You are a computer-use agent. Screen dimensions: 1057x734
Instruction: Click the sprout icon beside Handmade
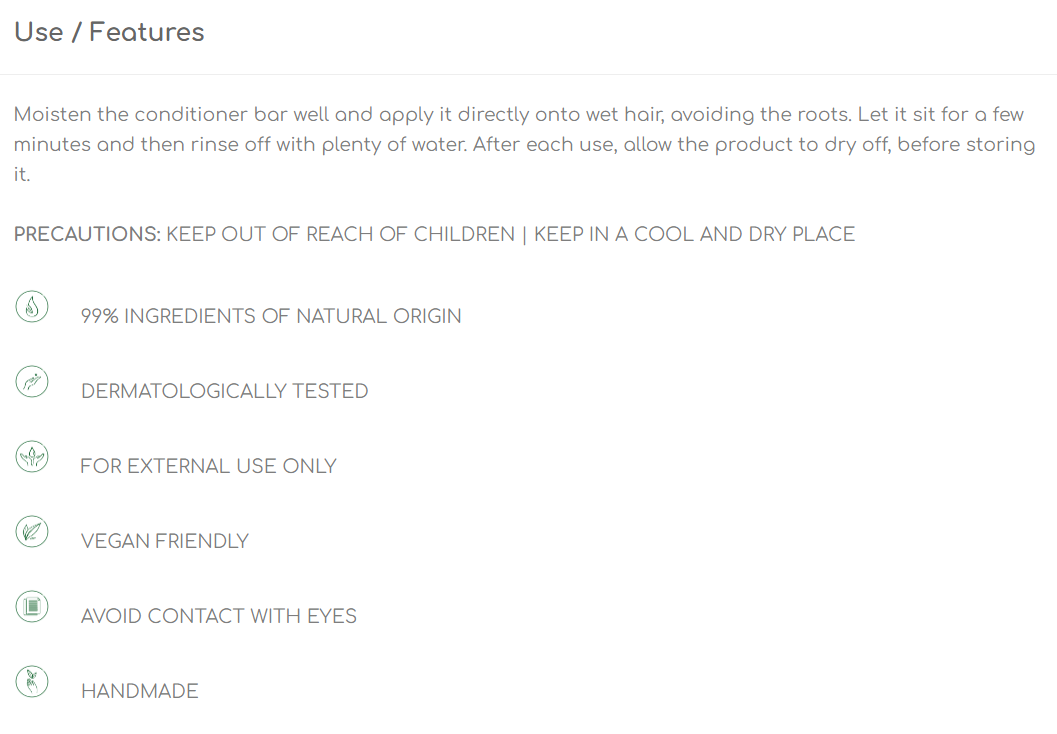coord(32,681)
